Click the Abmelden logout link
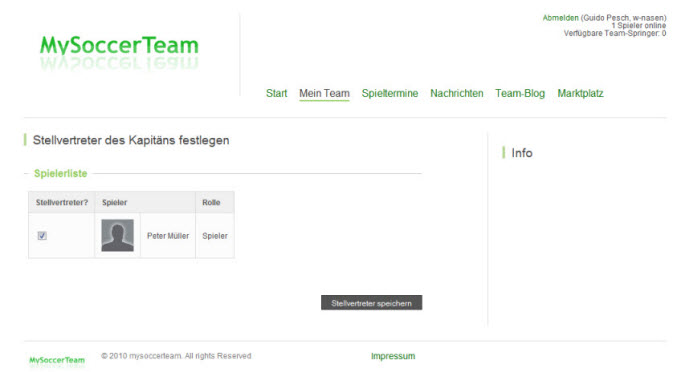 (x=560, y=18)
